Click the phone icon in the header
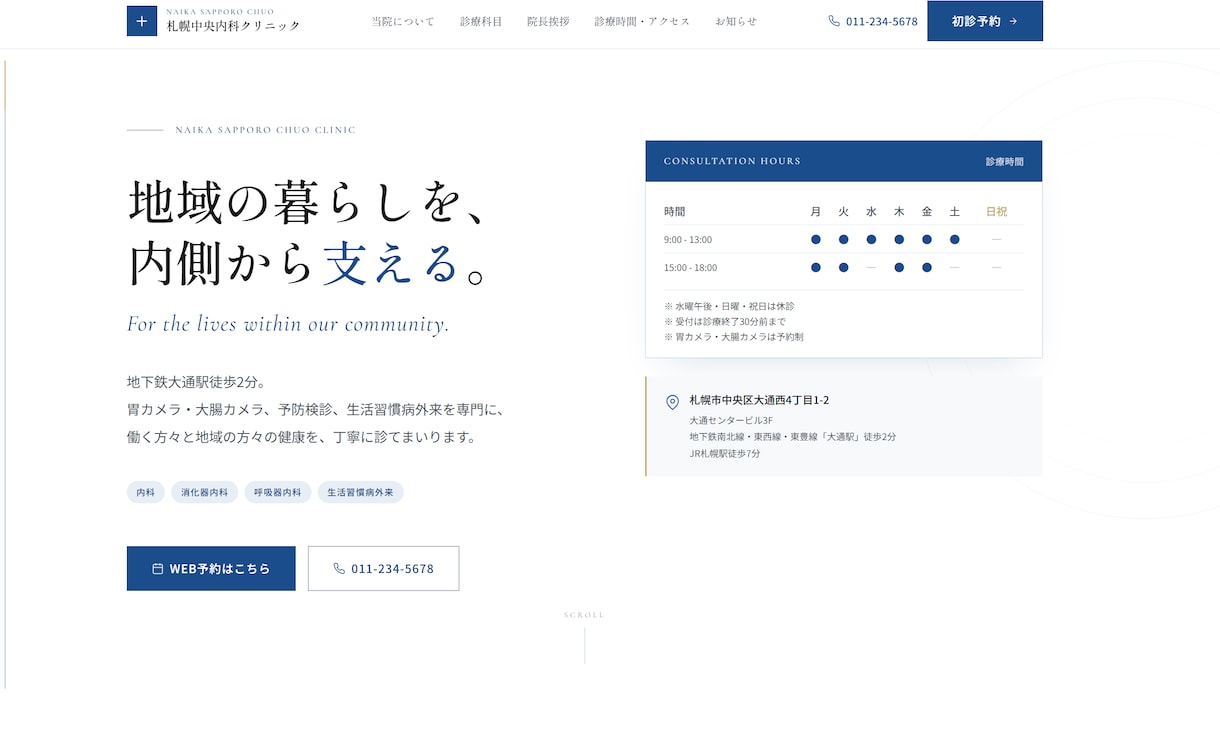1220x732 pixels. point(834,21)
